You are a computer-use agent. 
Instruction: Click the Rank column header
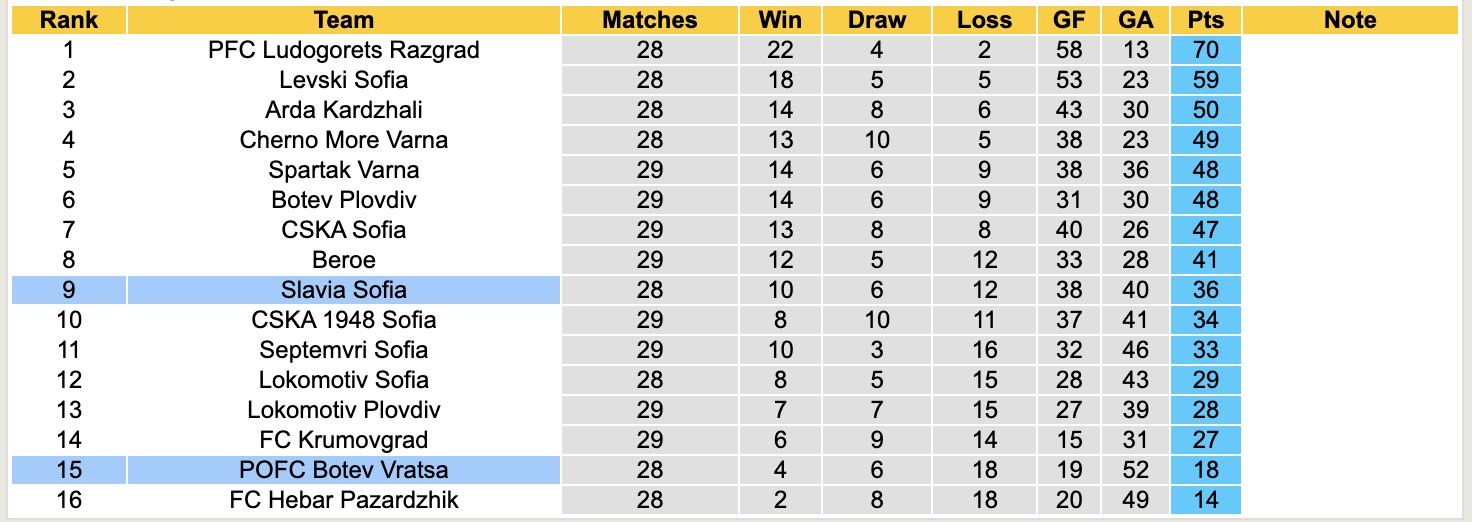coord(68,20)
